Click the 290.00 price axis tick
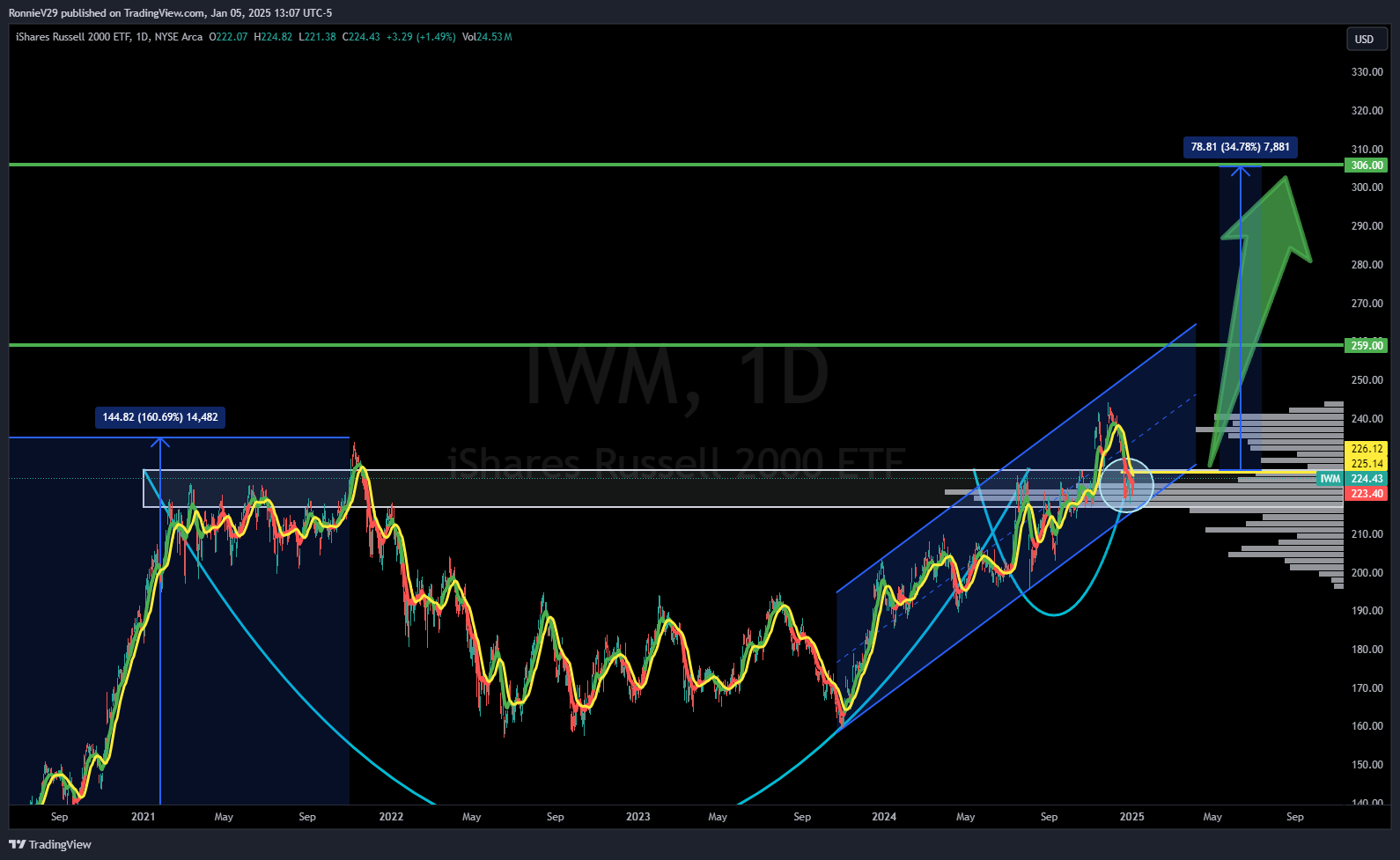This screenshot has width=1400, height=860. pyautogui.click(x=1367, y=226)
